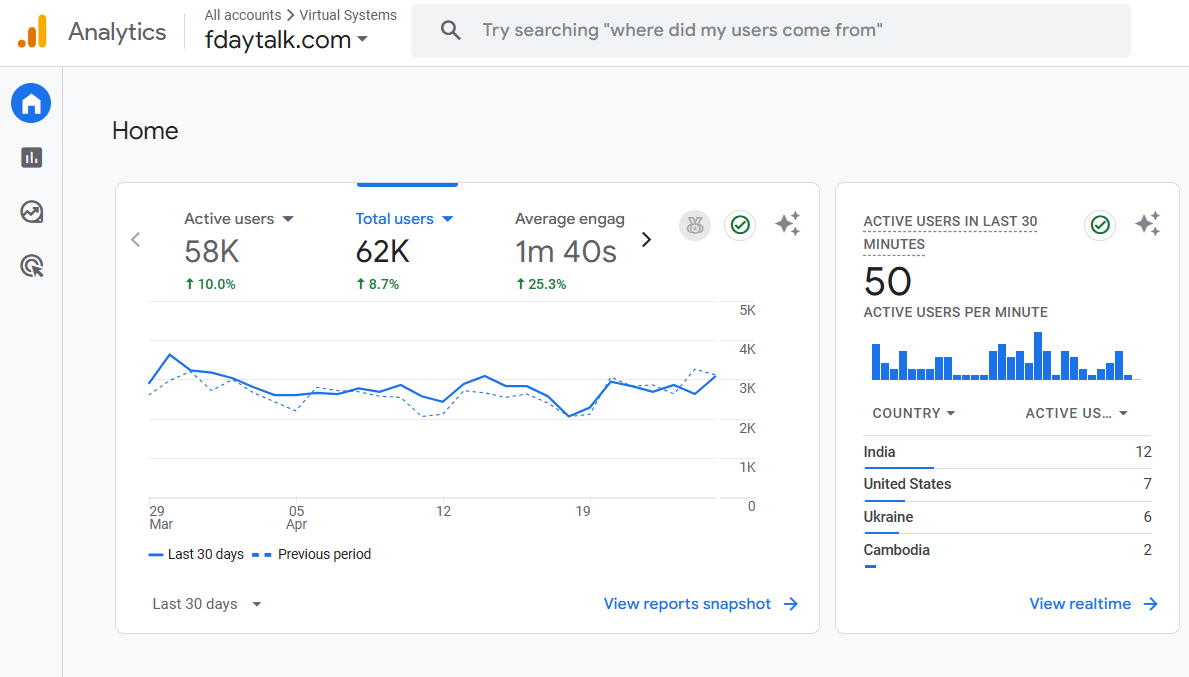Click the View reports snapshot link
The width and height of the screenshot is (1189, 677).
tap(700, 604)
